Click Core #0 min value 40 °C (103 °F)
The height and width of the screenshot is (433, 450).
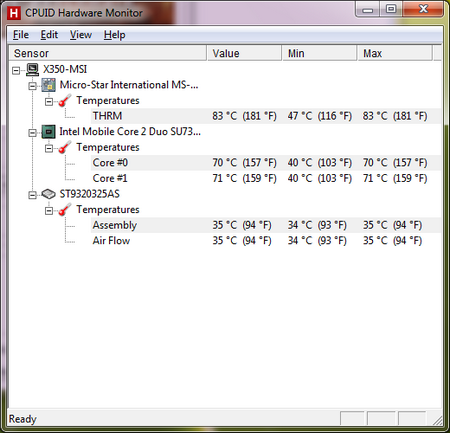point(320,163)
